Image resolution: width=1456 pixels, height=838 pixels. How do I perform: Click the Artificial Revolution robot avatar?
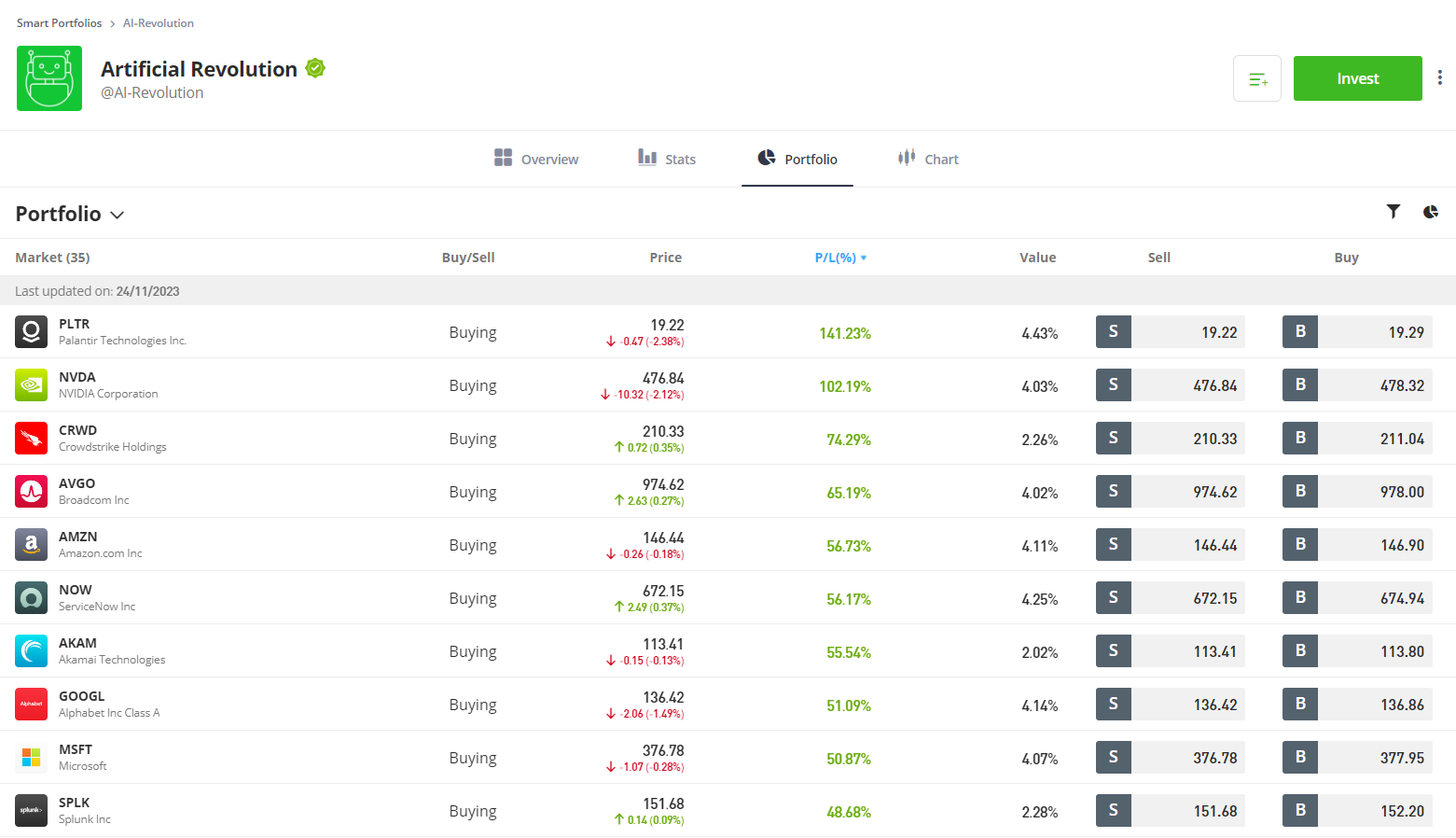click(x=49, y=78)
